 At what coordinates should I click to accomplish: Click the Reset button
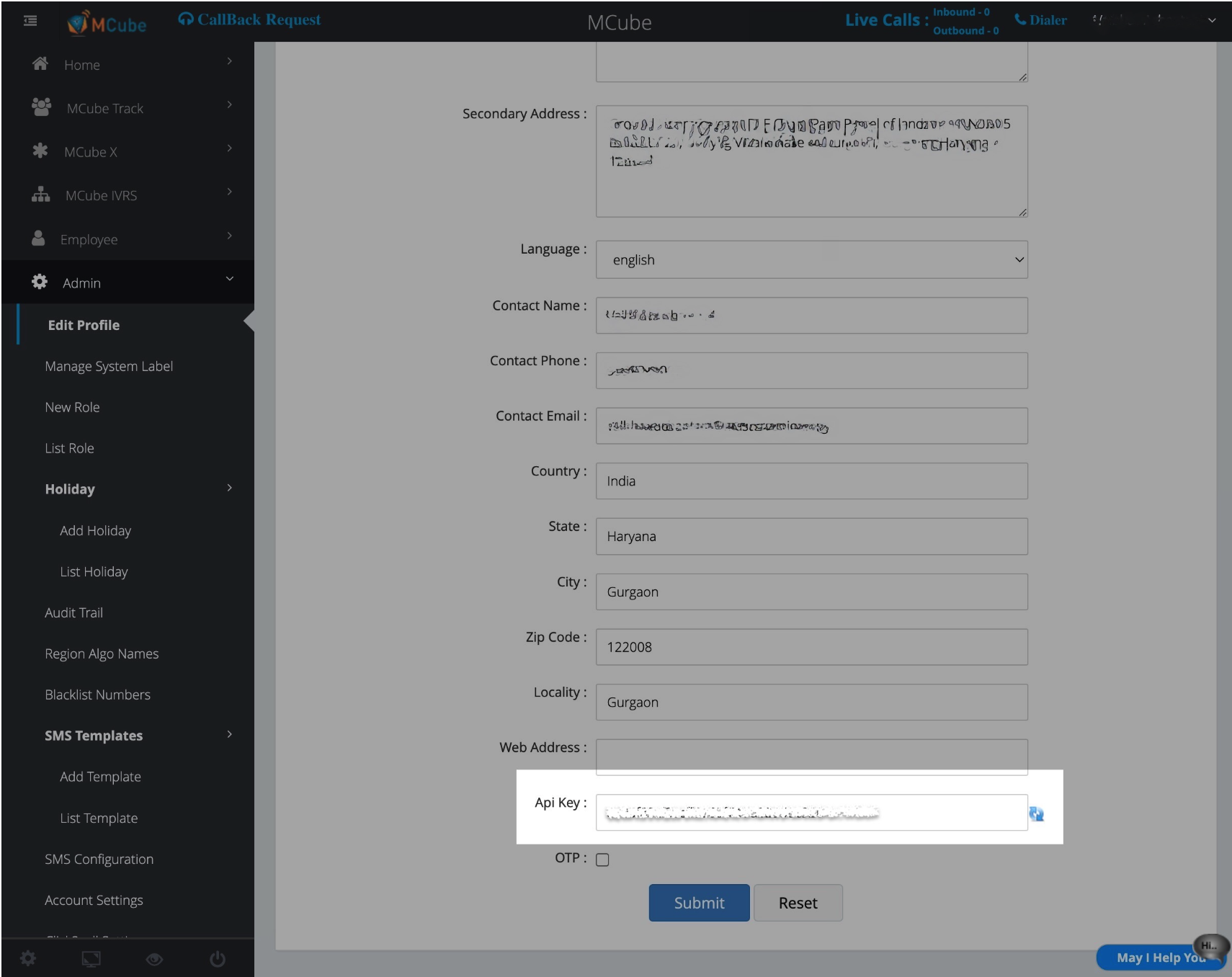[798, 903]
